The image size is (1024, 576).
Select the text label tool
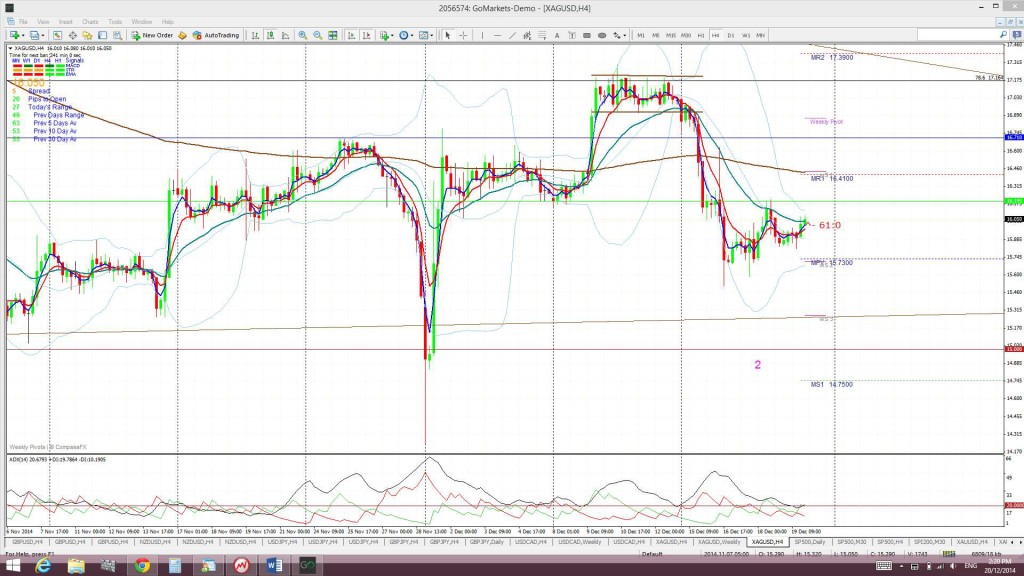click(x=572, y=35)
